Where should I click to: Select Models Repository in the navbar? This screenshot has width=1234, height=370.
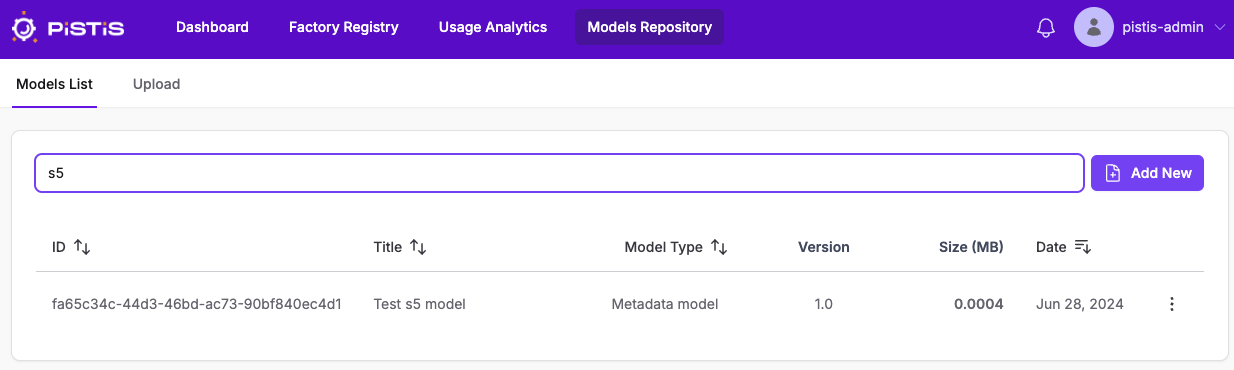[x=649, y=27]
